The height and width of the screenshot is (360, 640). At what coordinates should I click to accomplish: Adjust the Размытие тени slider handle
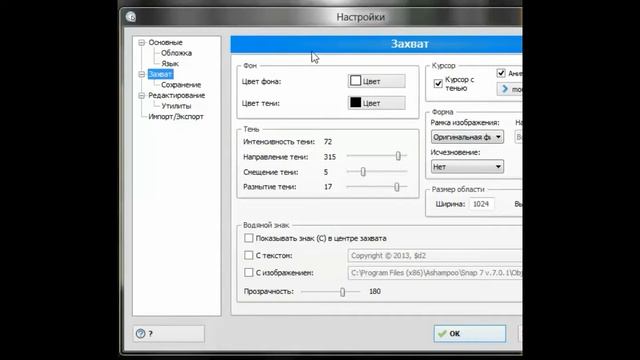point(397,187)
